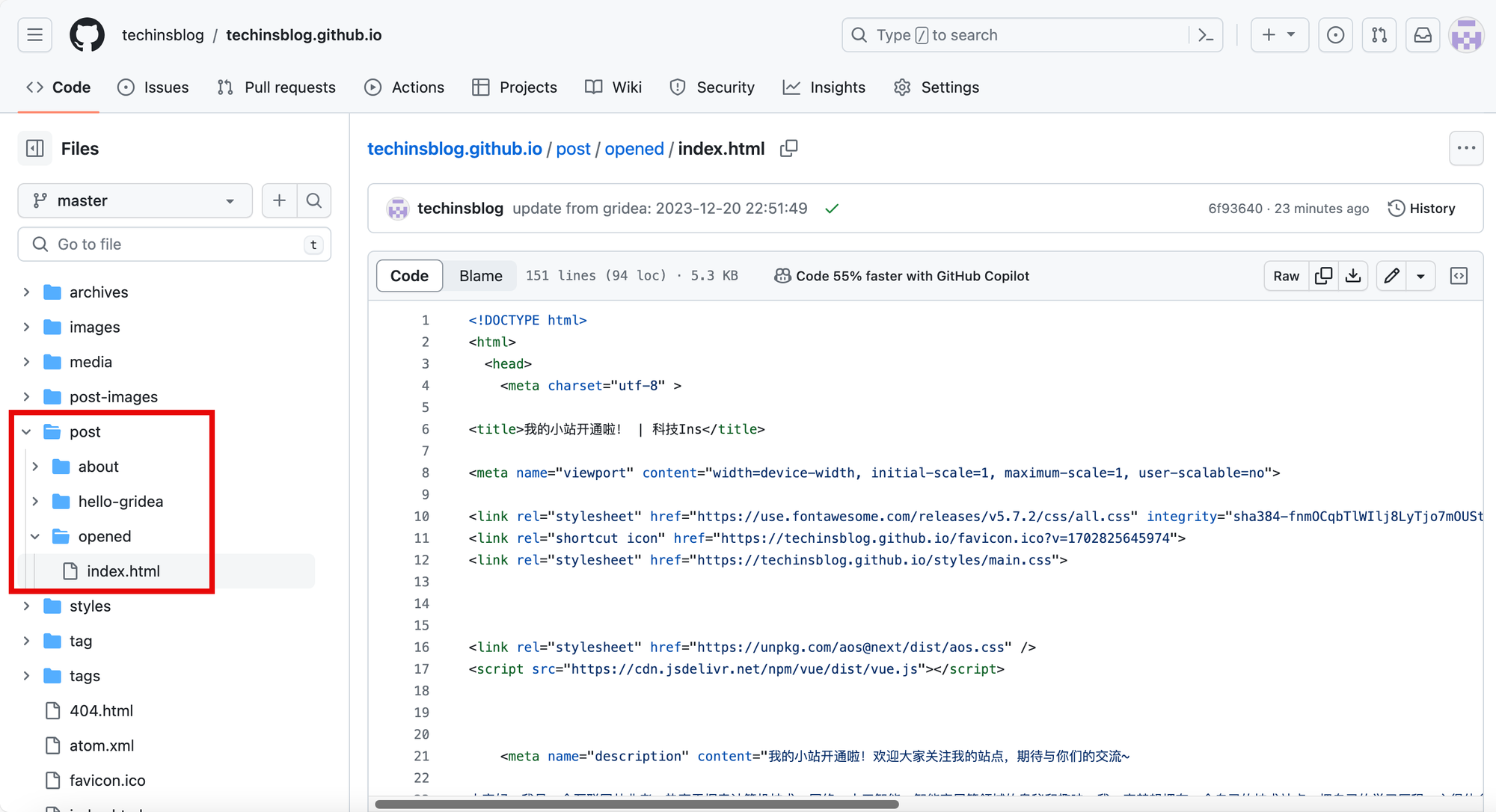Viewport: 1496px width, 812px height.
Task: Open pull requests icon in header
Action: [x=1379, y=35]
